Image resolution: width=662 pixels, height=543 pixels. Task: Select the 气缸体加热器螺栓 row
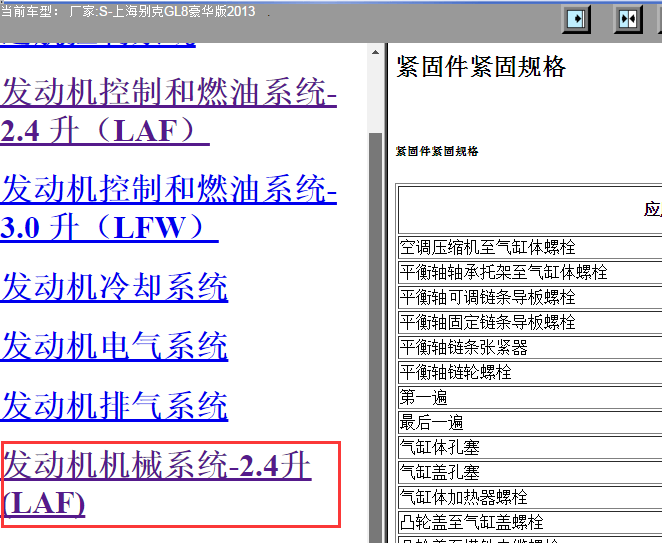tap(530, 497)
